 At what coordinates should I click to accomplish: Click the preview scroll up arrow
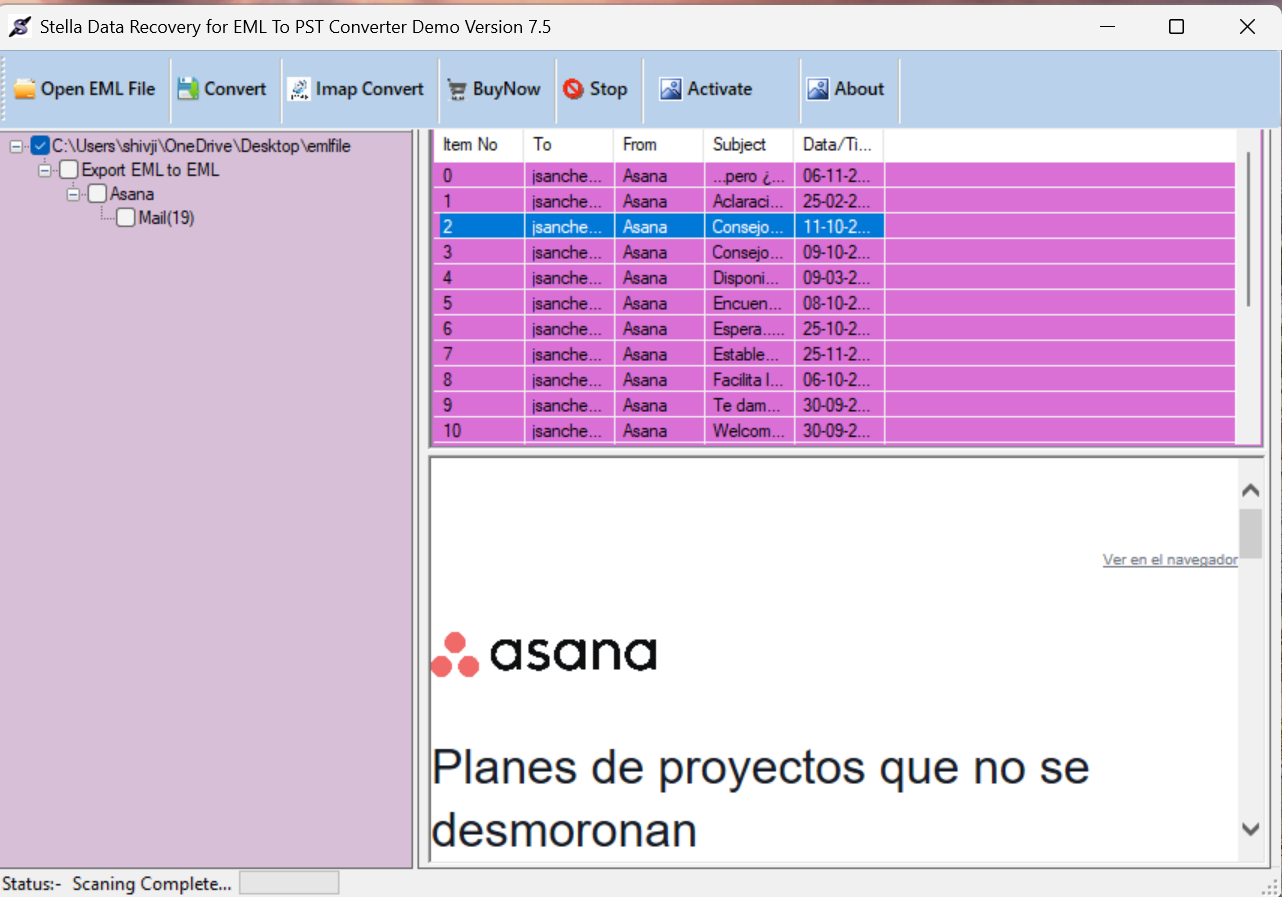(x=1250, y=490)
